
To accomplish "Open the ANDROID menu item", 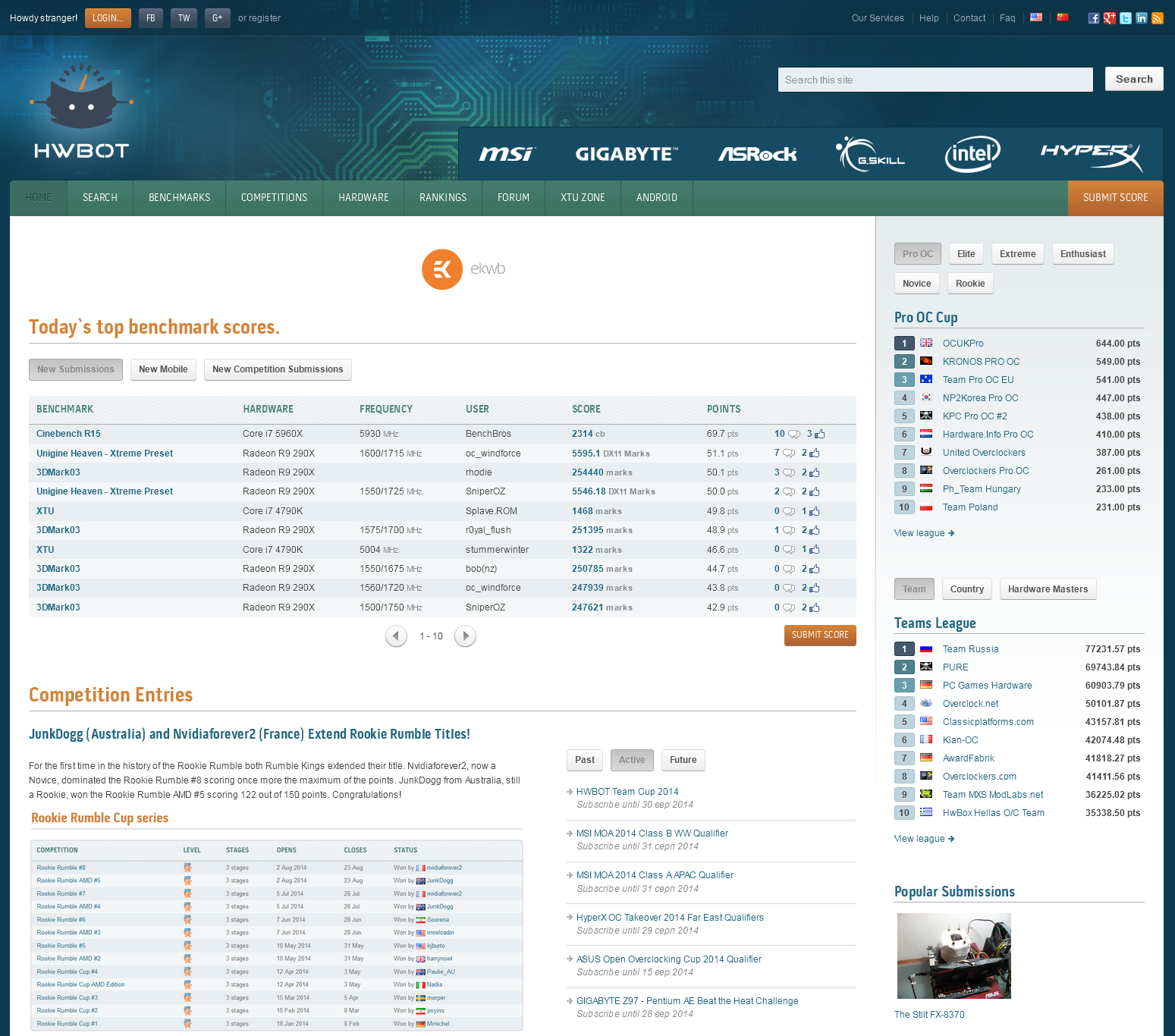I will coord(657,198).
